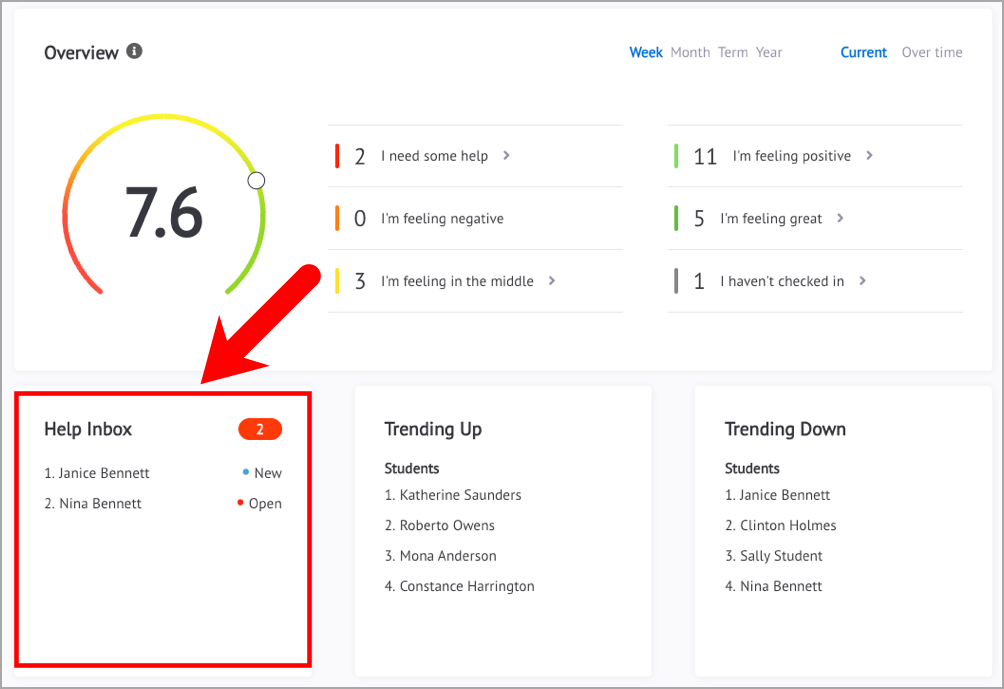Select Constance Harrington in Trending Up
The height and width of the screenshot is (689, 1004).
click(459, 587)
